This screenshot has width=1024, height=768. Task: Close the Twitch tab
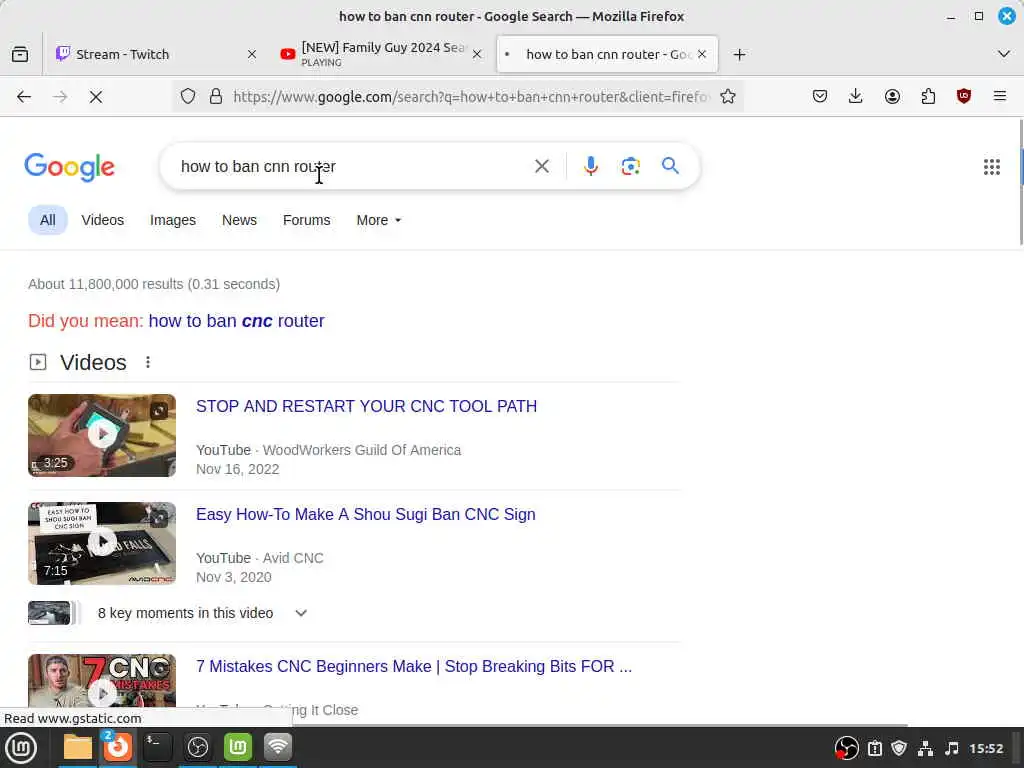252,54
